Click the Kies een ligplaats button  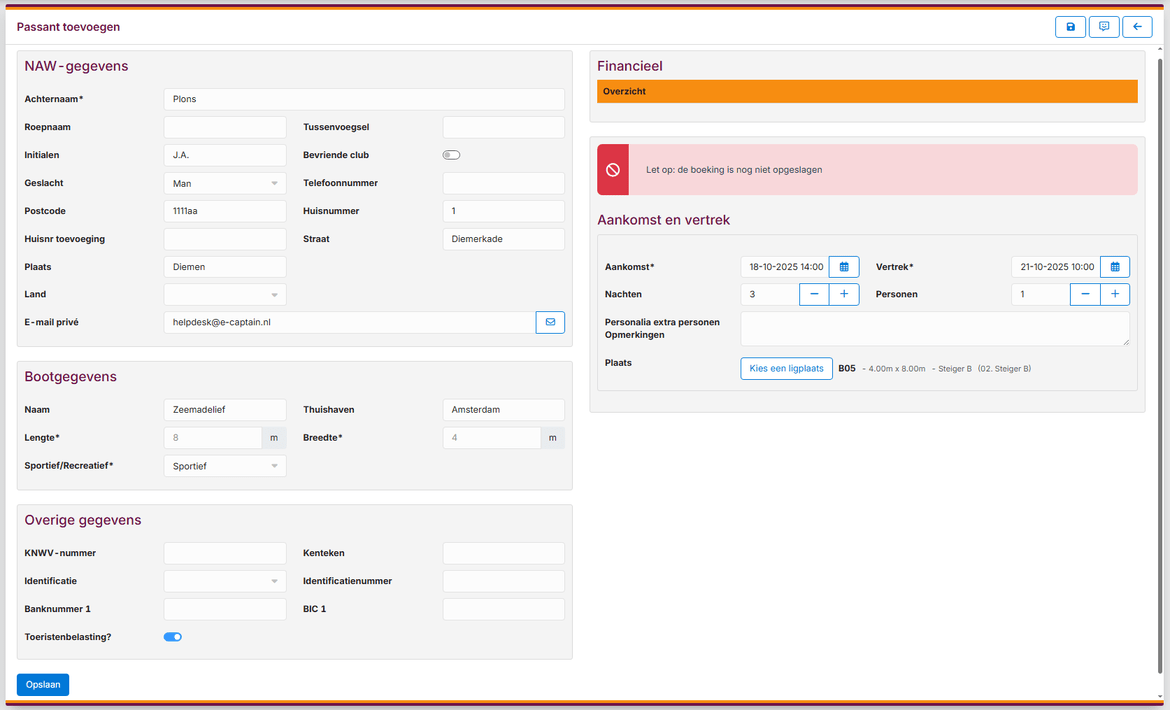point(786,368)
